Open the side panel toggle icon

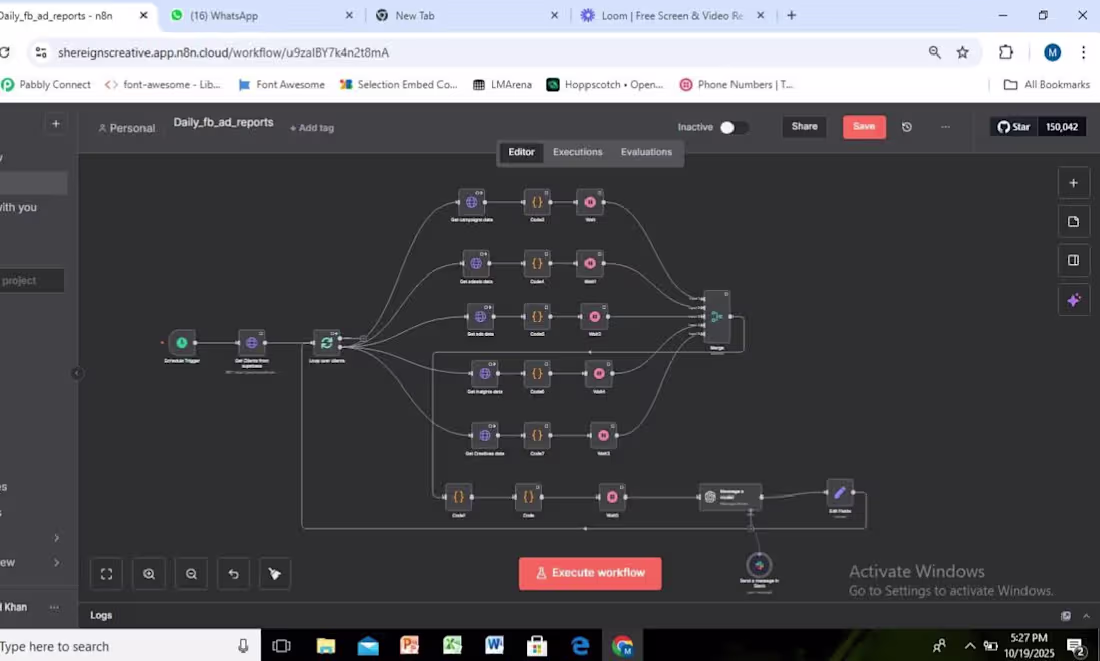(x=1073, y=260)
